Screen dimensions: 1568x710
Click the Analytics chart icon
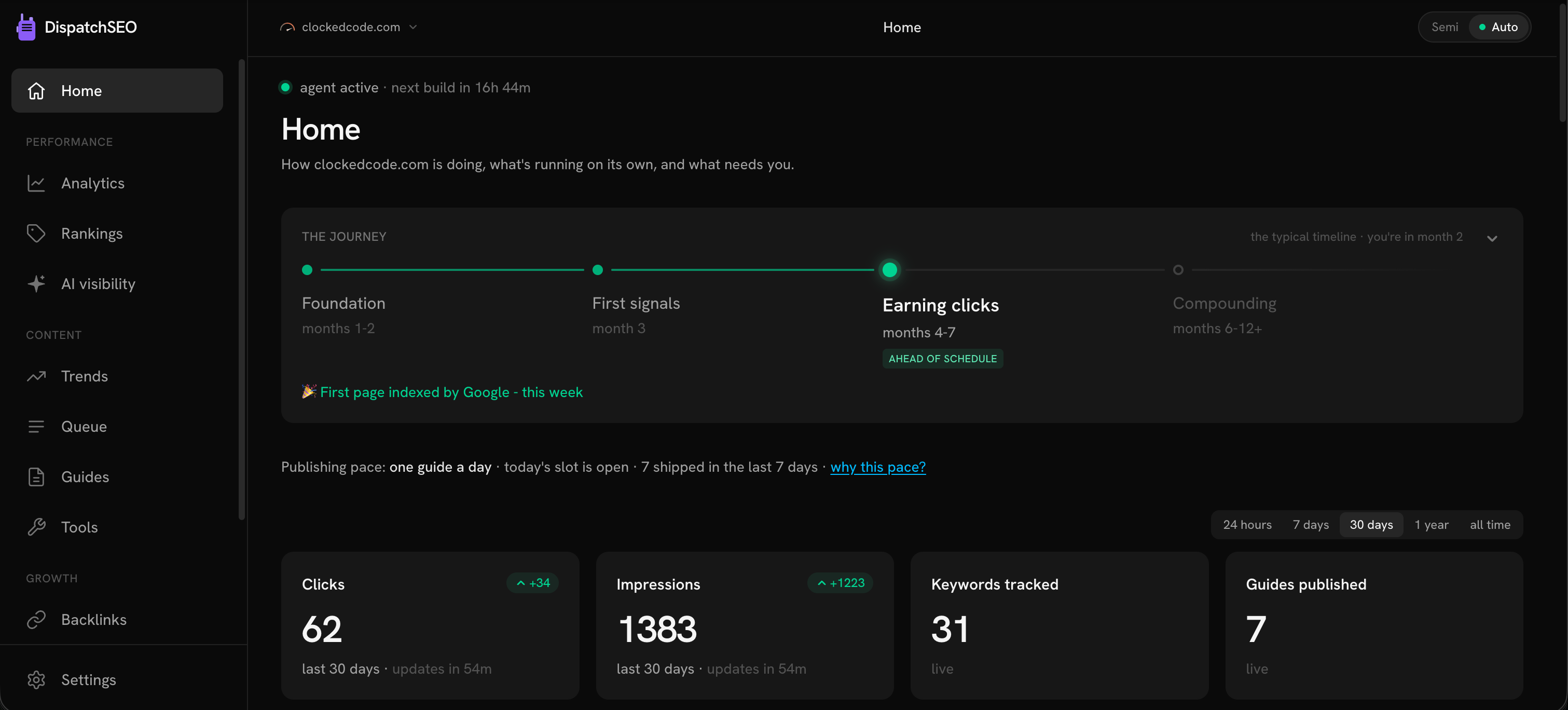click(x=36, y=183)
